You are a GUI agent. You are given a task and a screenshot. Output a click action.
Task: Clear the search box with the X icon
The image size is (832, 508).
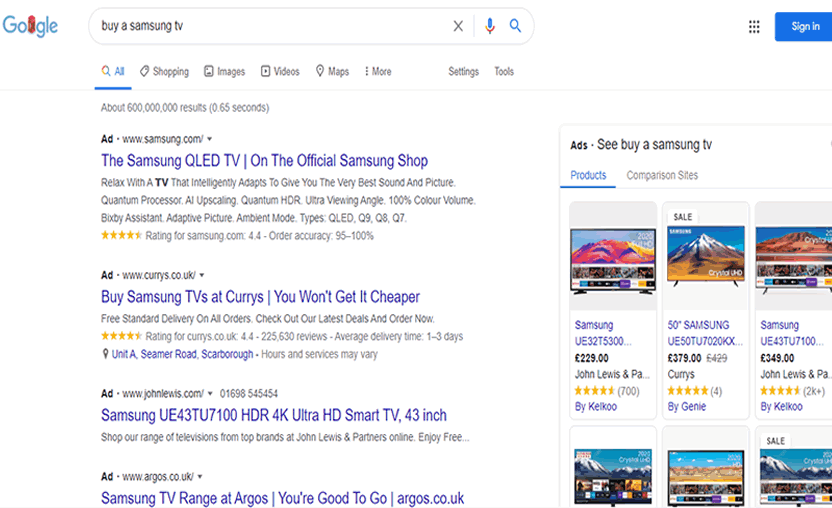click(458, 25)
